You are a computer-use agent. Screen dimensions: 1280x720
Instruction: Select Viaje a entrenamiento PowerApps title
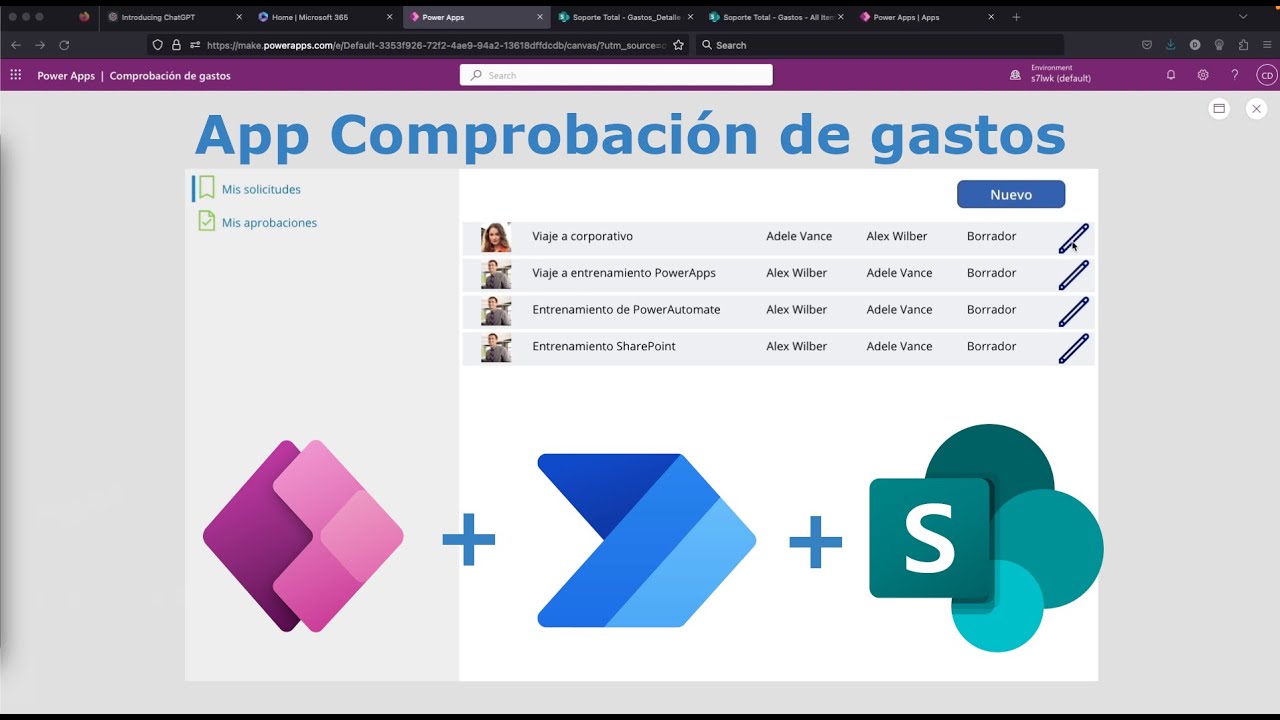624,273
